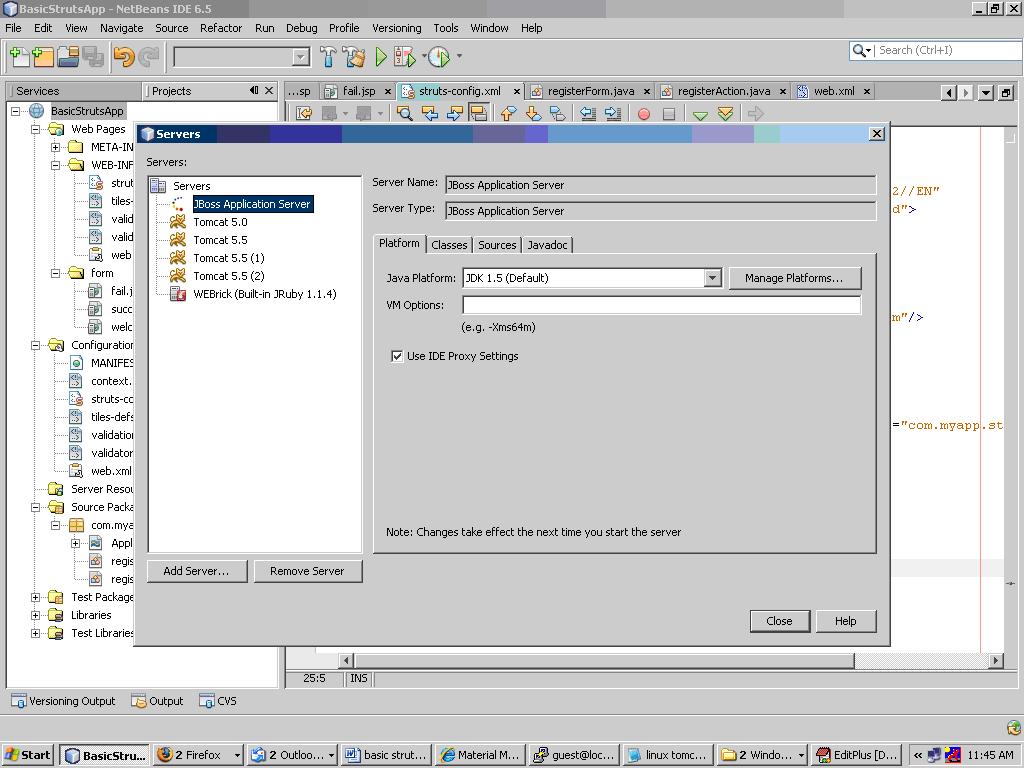Open the Tools menu
Screen dimensions: 1024x768
pos(445,28)
